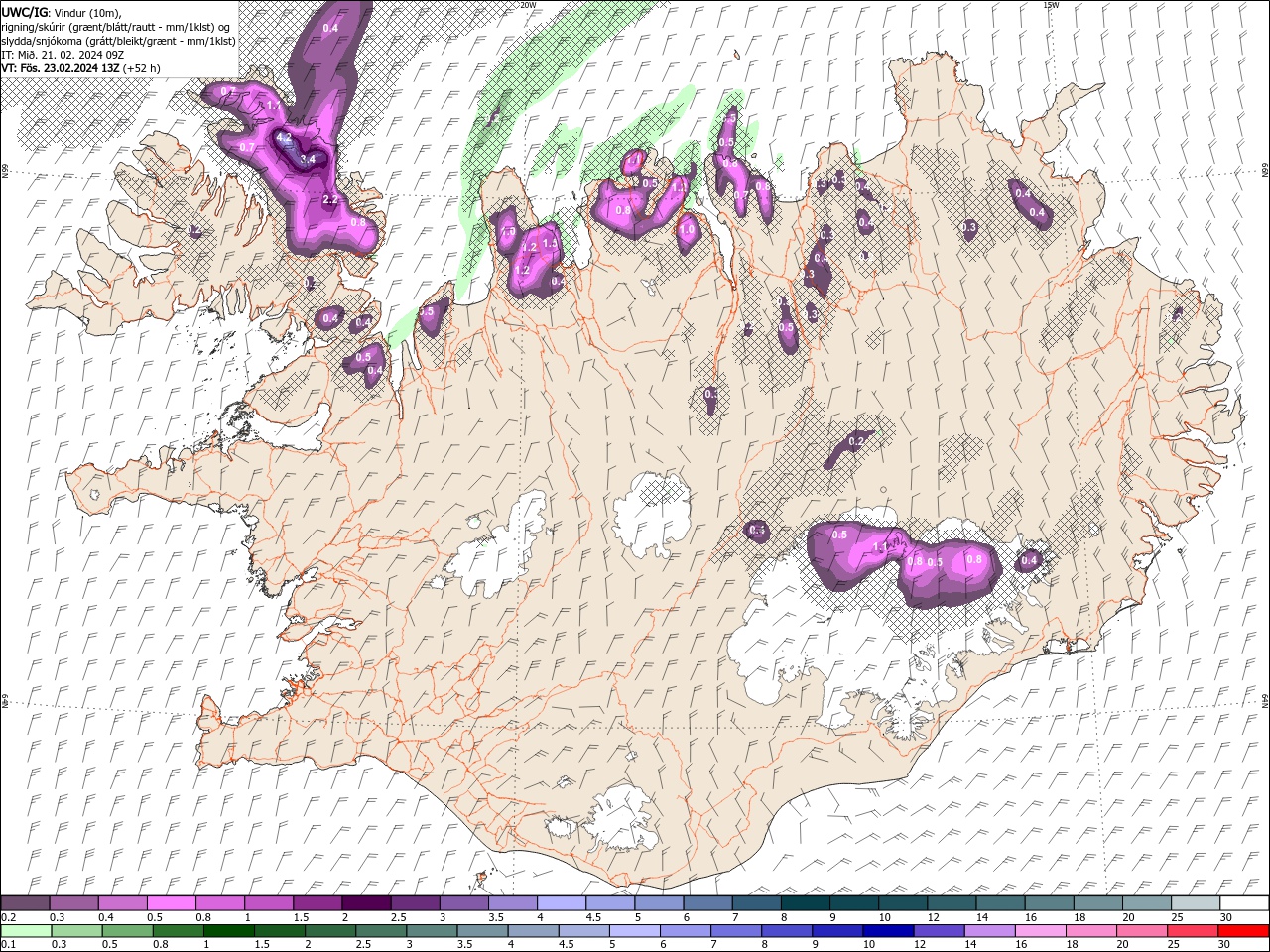Click the '3.4' snowfall value on map

coord(308,158)
